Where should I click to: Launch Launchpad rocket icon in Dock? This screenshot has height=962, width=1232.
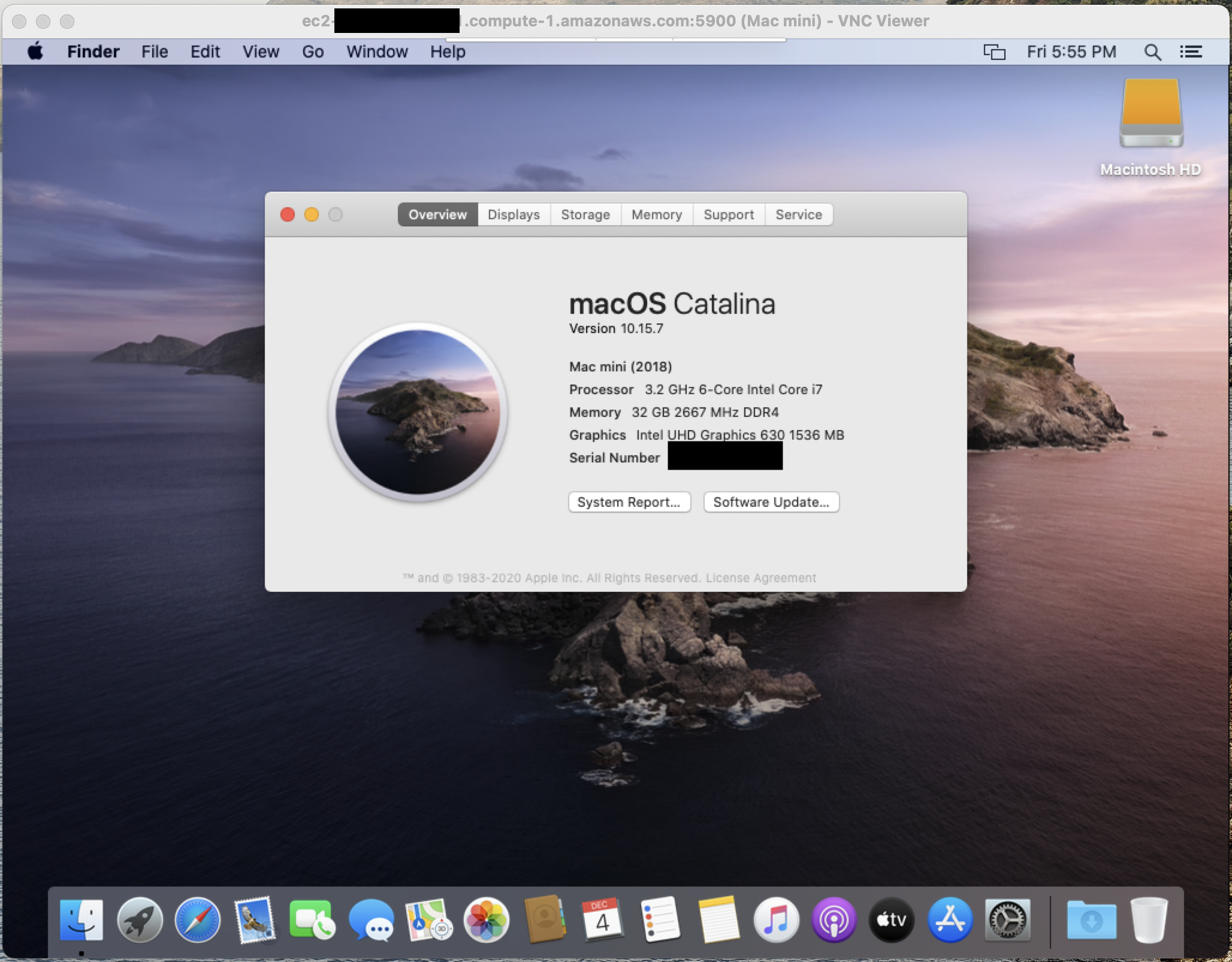click(x=140, y=920)
